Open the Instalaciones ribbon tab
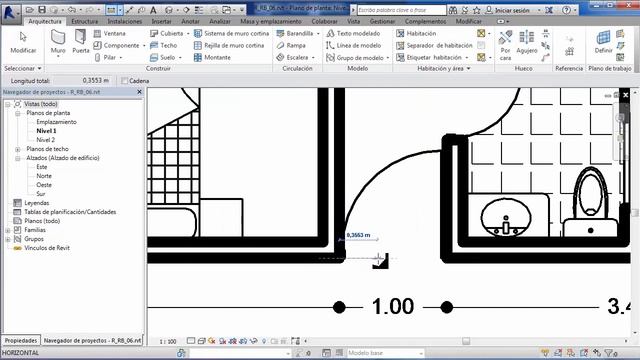The image size is (640, 360). [x=125, y=21]
